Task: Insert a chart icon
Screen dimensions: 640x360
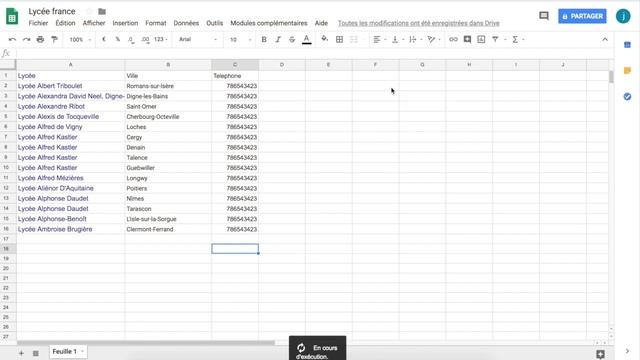Action: click(x=481, y=40)
